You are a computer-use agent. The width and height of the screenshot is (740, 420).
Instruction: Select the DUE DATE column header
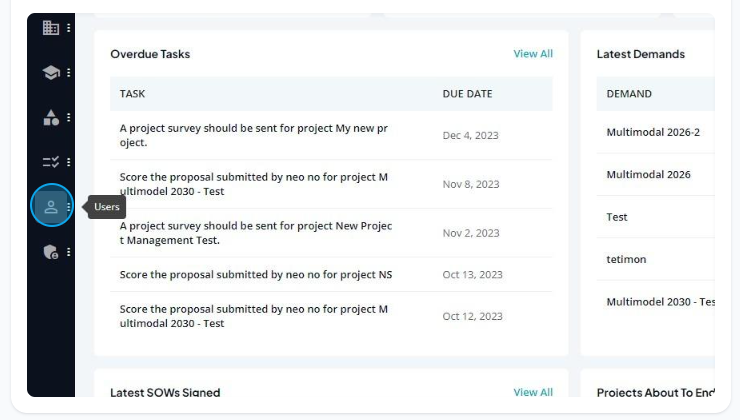pos(467,94)
